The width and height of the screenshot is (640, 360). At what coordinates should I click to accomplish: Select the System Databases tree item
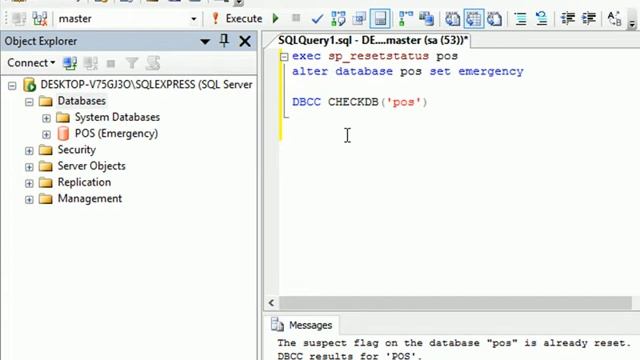pyautogui.click(x=117, y=117)
